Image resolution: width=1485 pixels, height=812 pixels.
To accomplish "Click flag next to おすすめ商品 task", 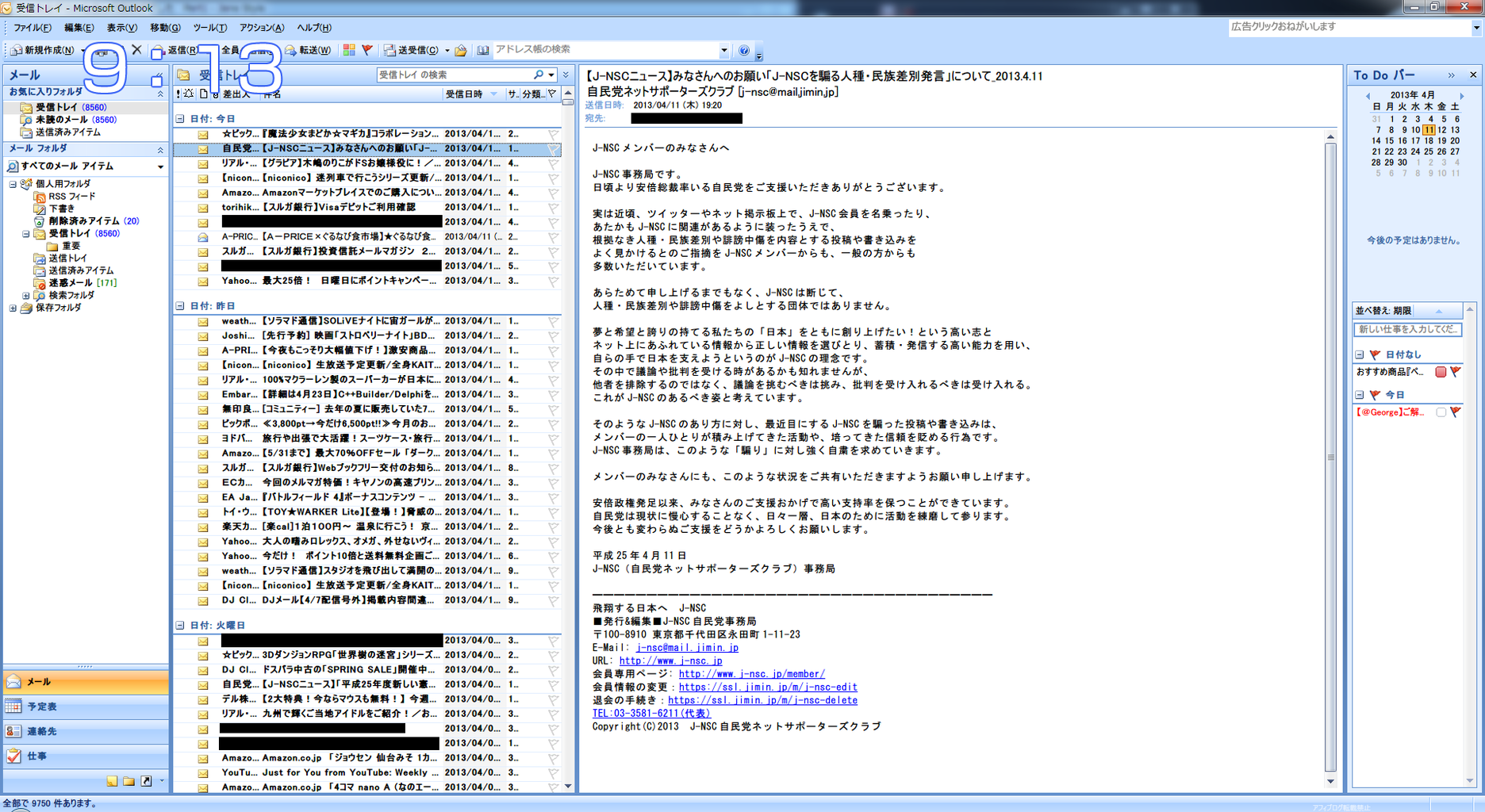I will pyautogui.click(x=1456, y=372).
